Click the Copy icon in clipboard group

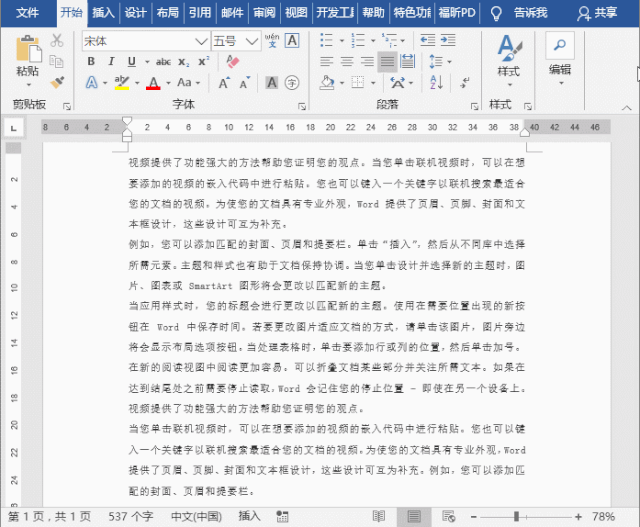click(57, 61)
